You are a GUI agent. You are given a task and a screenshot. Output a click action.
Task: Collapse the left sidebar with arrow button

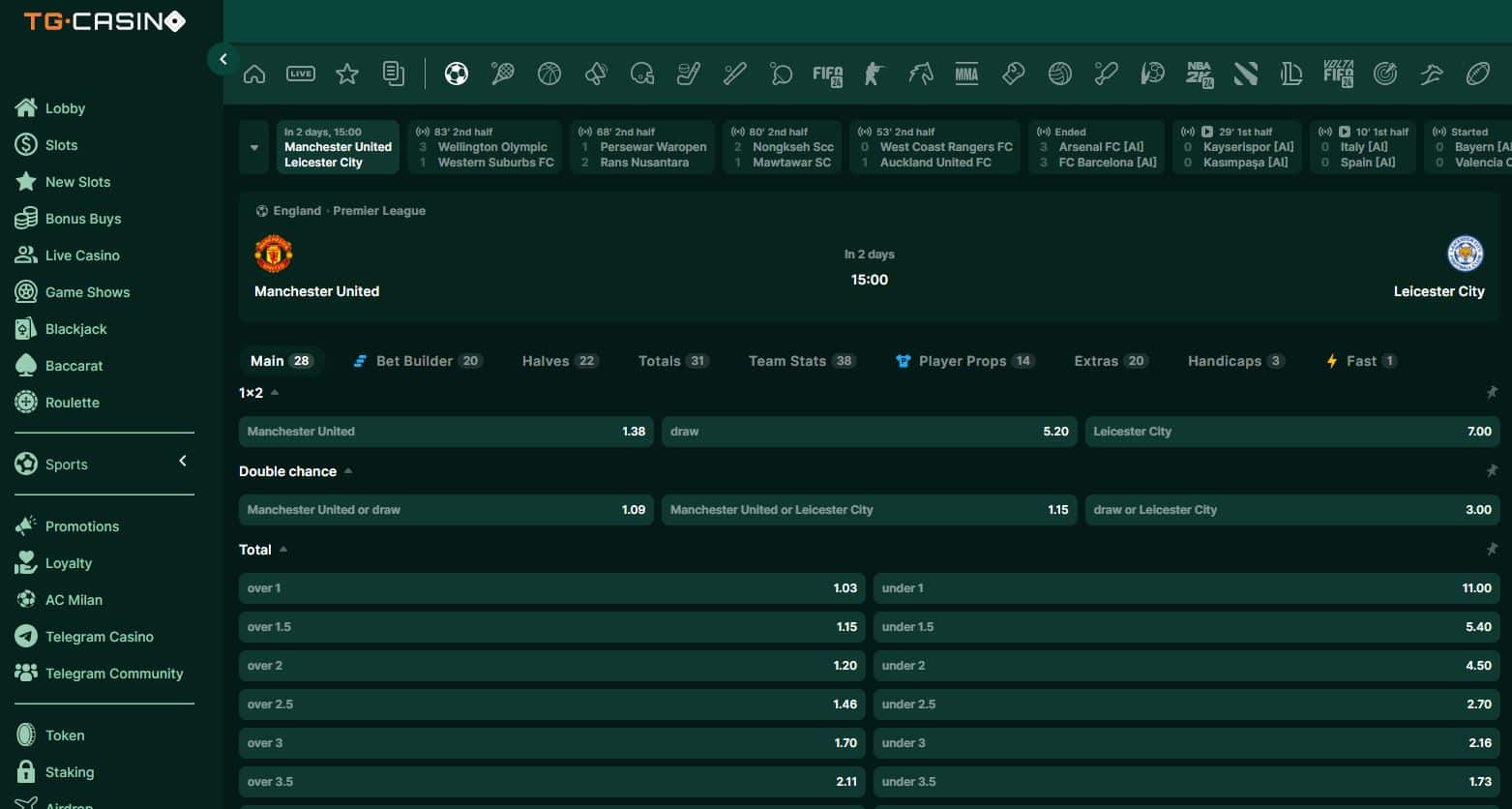(x=223, y=59)
